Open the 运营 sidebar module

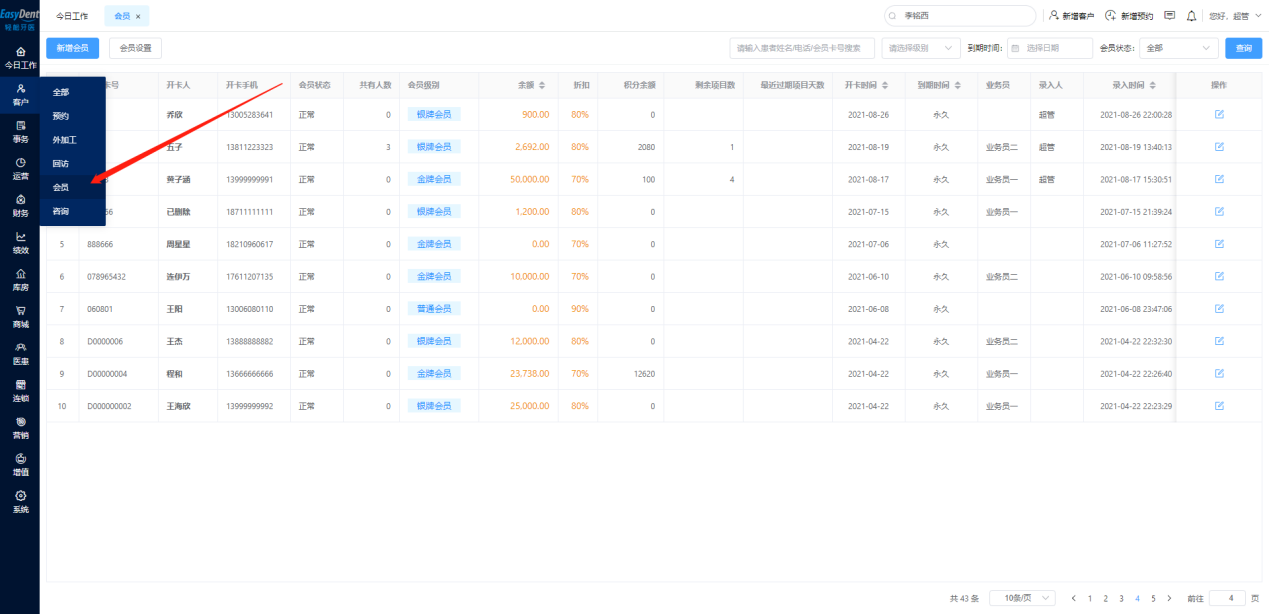tap(20, 169)
